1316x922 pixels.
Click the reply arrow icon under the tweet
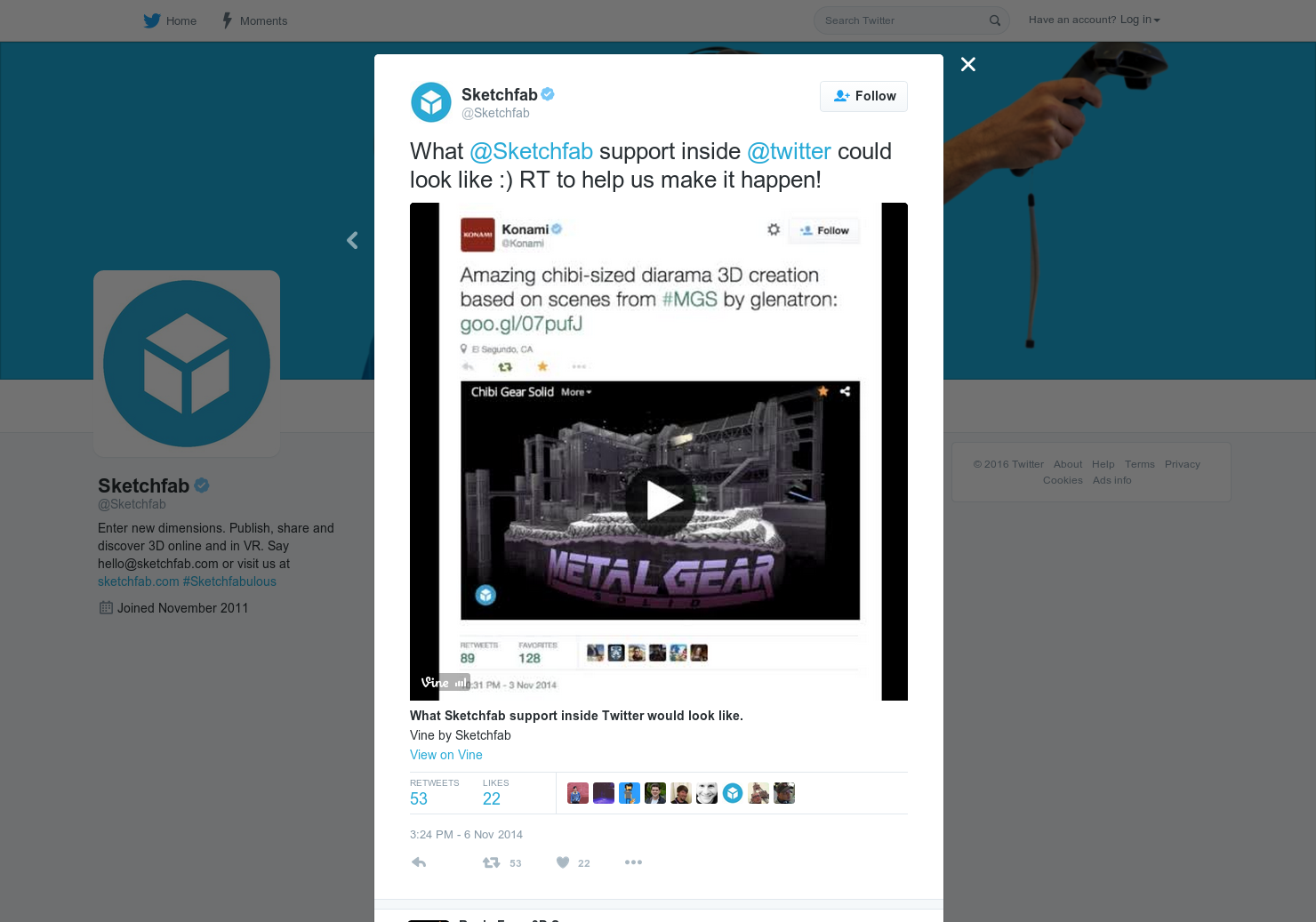click(418, 862)
